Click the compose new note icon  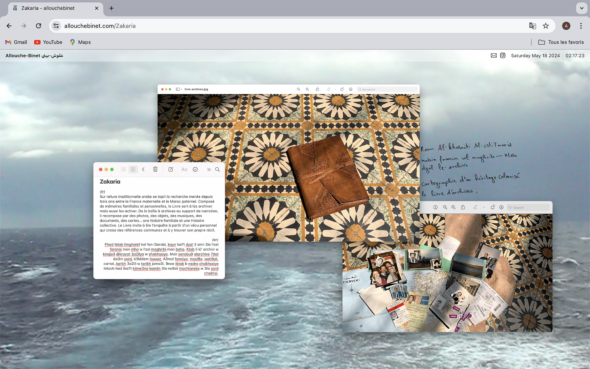(x=170, y=170)
